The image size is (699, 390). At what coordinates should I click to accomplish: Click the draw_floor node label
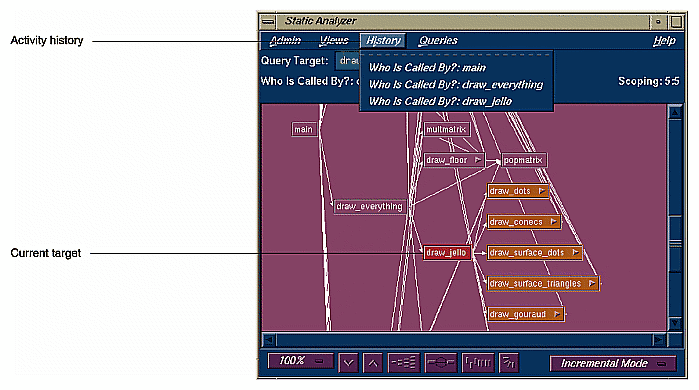click(447, 160)
